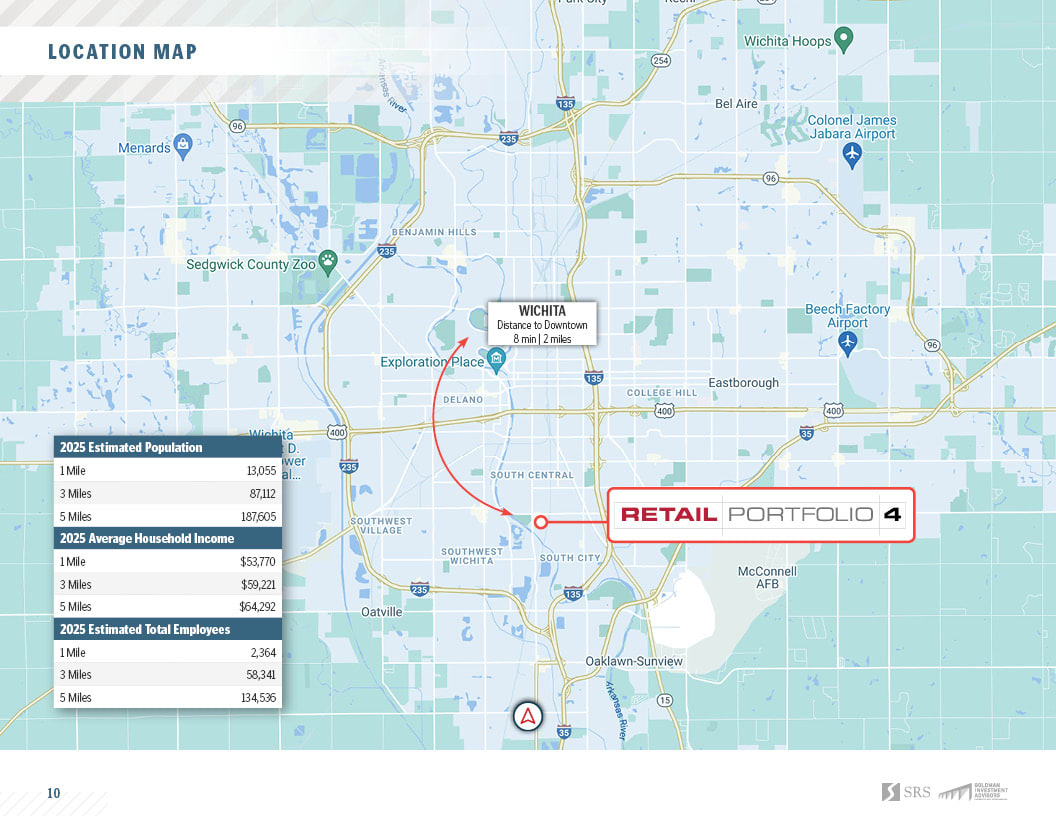
Task: Click the McConnell AFB map label
Action: (767, 578)
